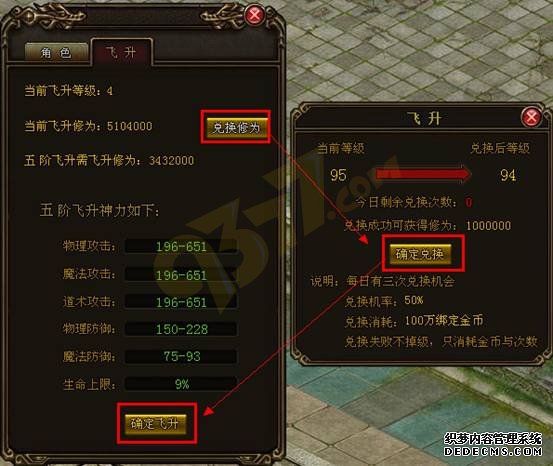Click the red remaining exchange count 0
Viewport: 553px width, 466px height.
coord(469,202)
